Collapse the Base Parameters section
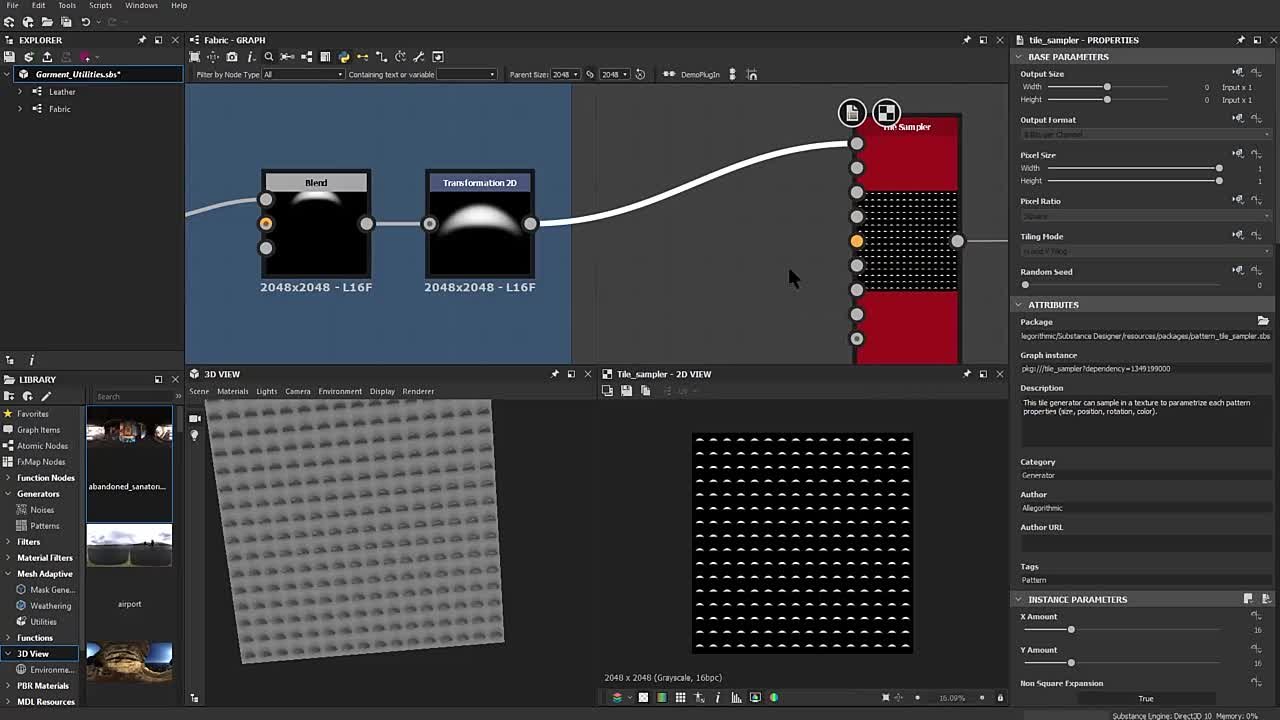Screen dimensions: 1280x720 point(1019,57)
